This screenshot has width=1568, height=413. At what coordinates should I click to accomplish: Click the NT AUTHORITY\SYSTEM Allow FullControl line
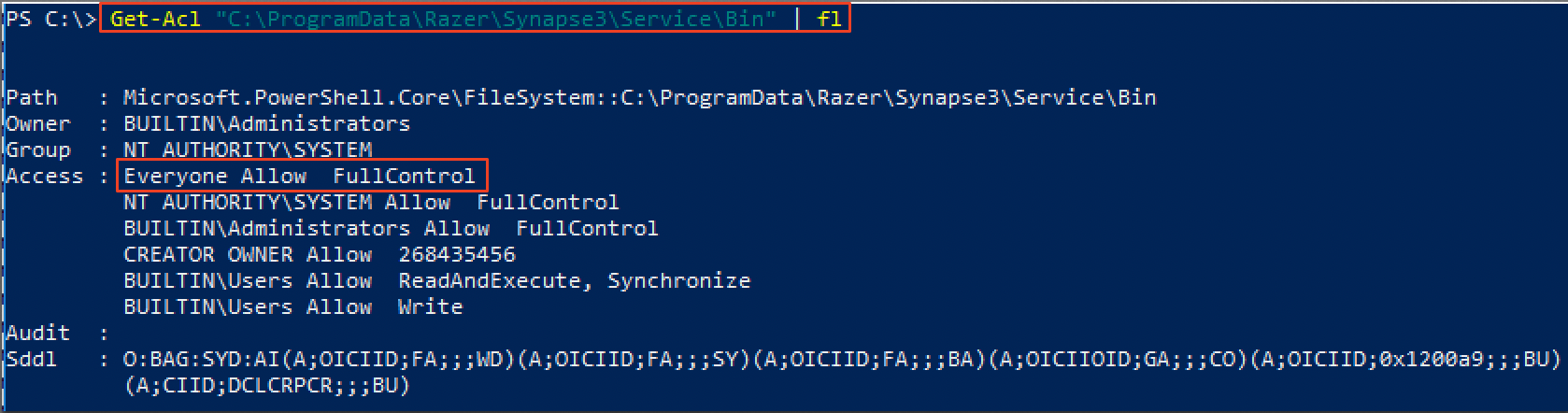click(x=371, y=203)
